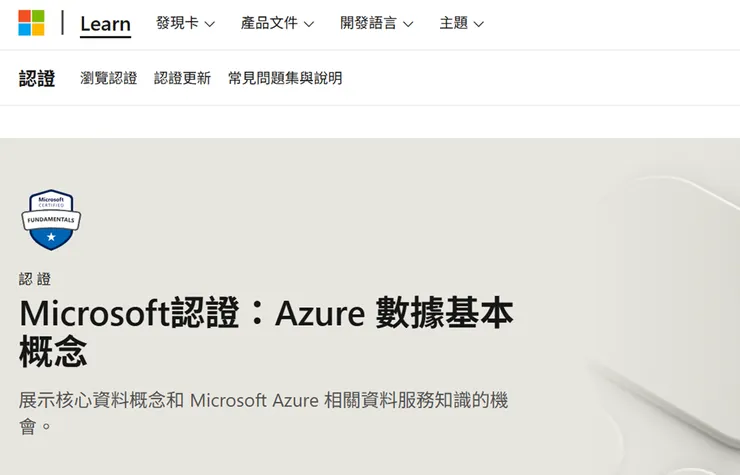Open the 發現卡 menu
This screenshot has width=740, height=475.
pos(177,23)
